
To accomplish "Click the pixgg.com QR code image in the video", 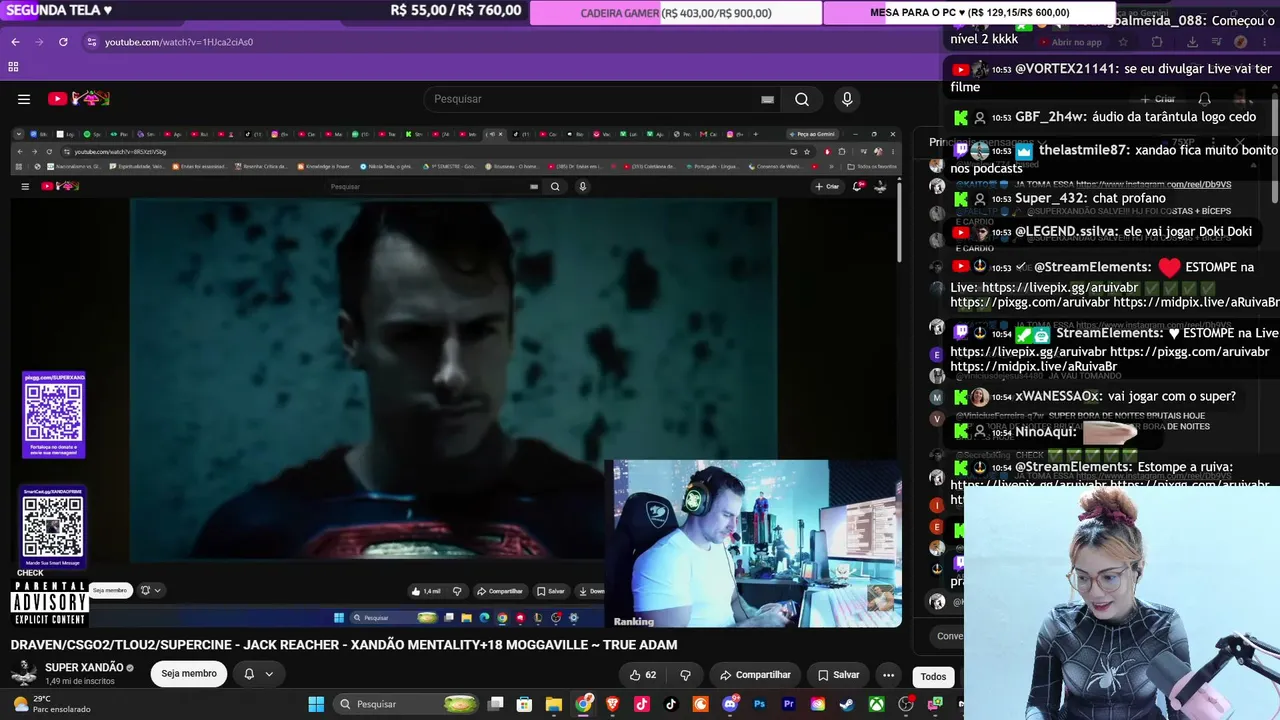I will (54, 415).
